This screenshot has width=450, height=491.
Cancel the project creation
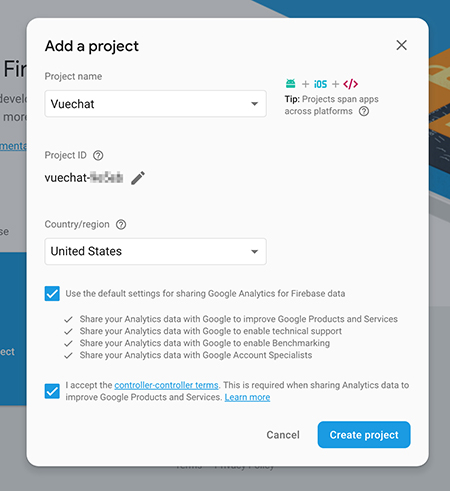click(x=283, y=435)
